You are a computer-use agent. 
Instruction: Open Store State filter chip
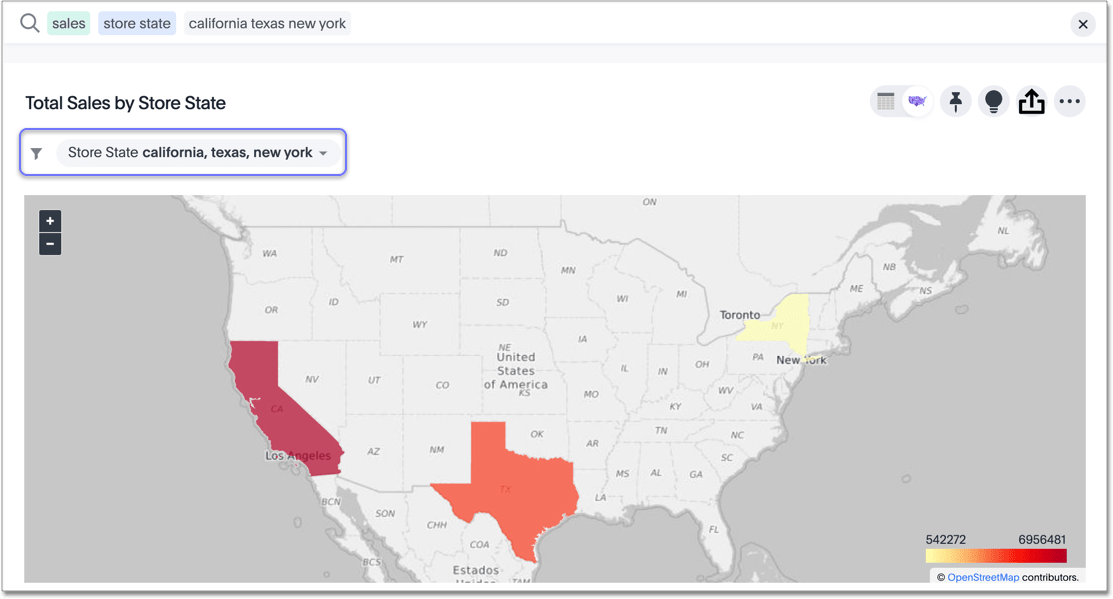[x=190, y=153]
